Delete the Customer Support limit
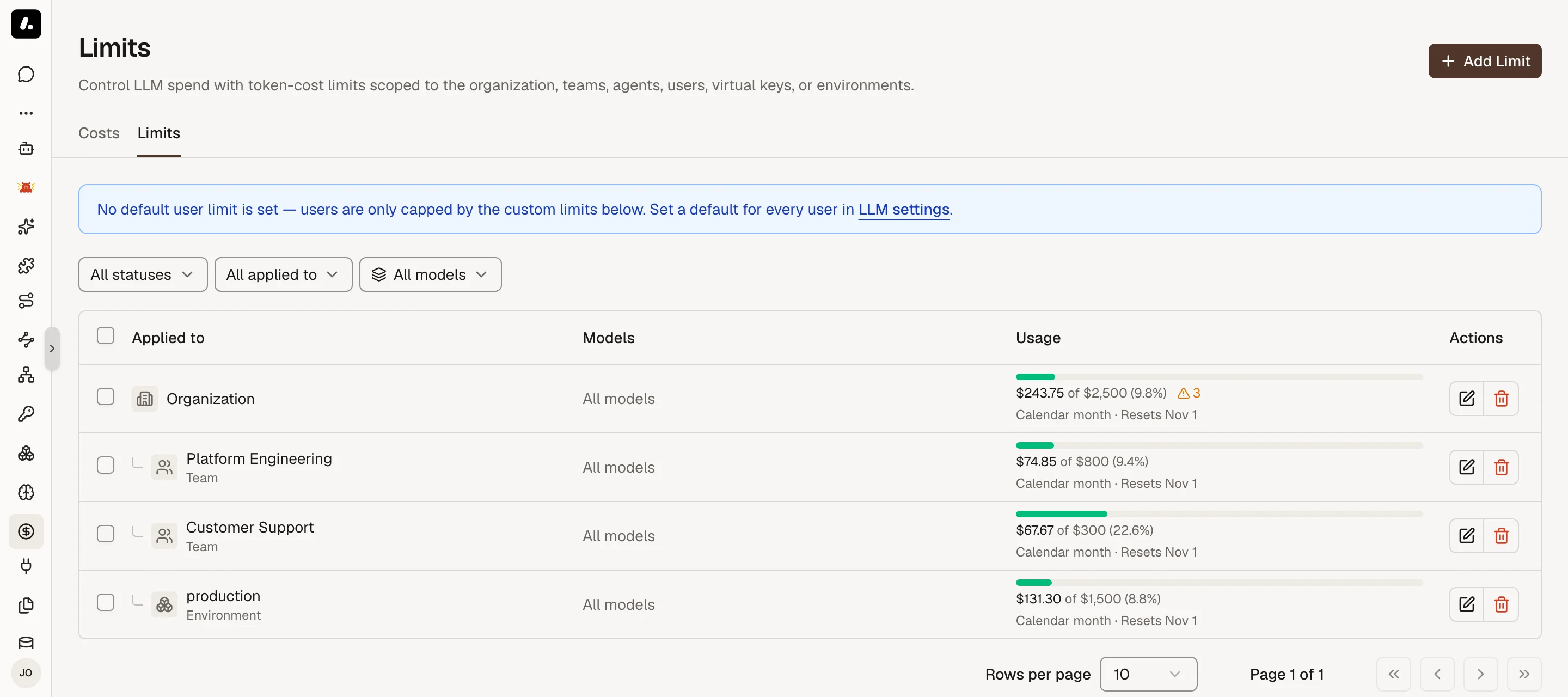1568x697 pixels. pos(1501,536)
